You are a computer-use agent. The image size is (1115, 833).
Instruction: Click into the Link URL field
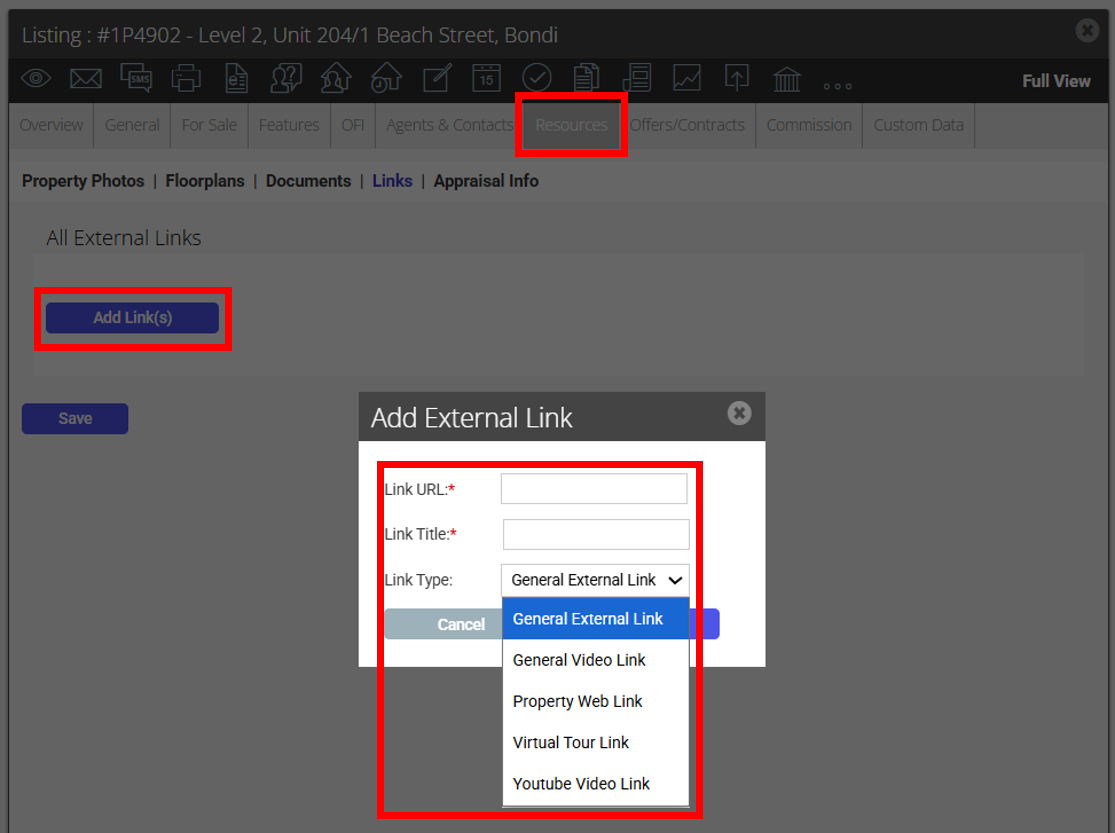click(x=594, y=489)
